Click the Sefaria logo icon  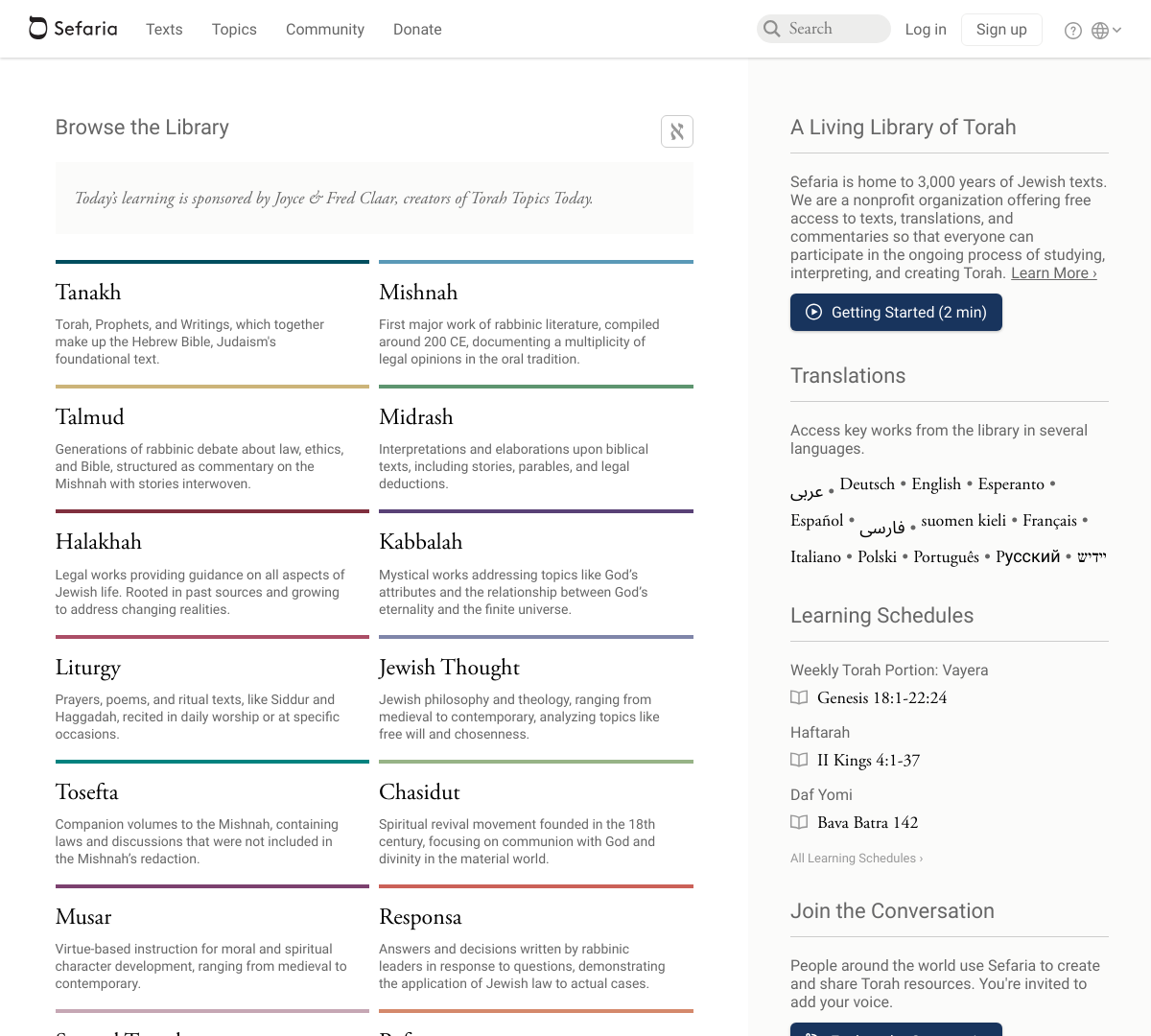38,29
